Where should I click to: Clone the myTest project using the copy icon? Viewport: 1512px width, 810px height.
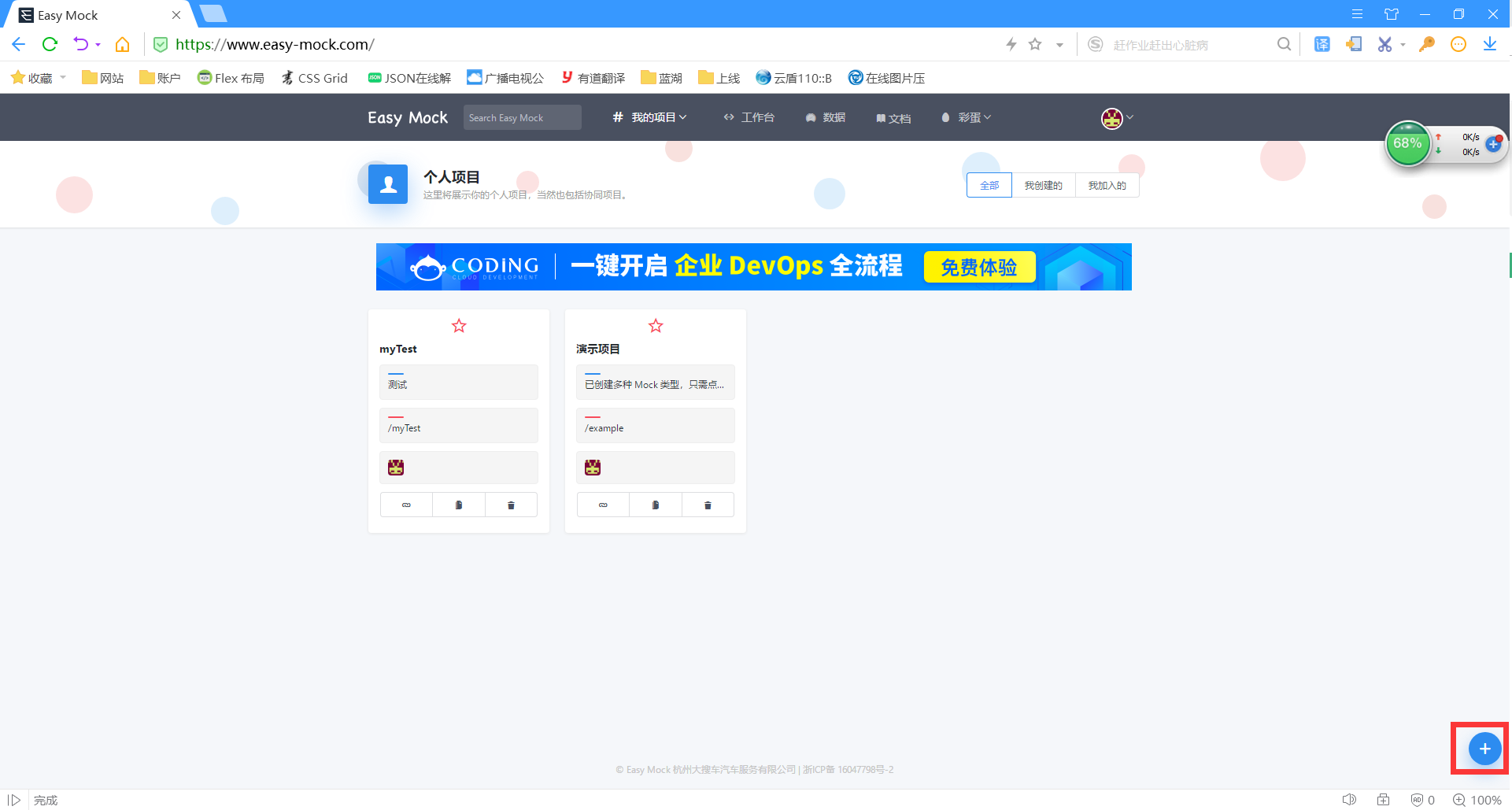pos(459,505)
